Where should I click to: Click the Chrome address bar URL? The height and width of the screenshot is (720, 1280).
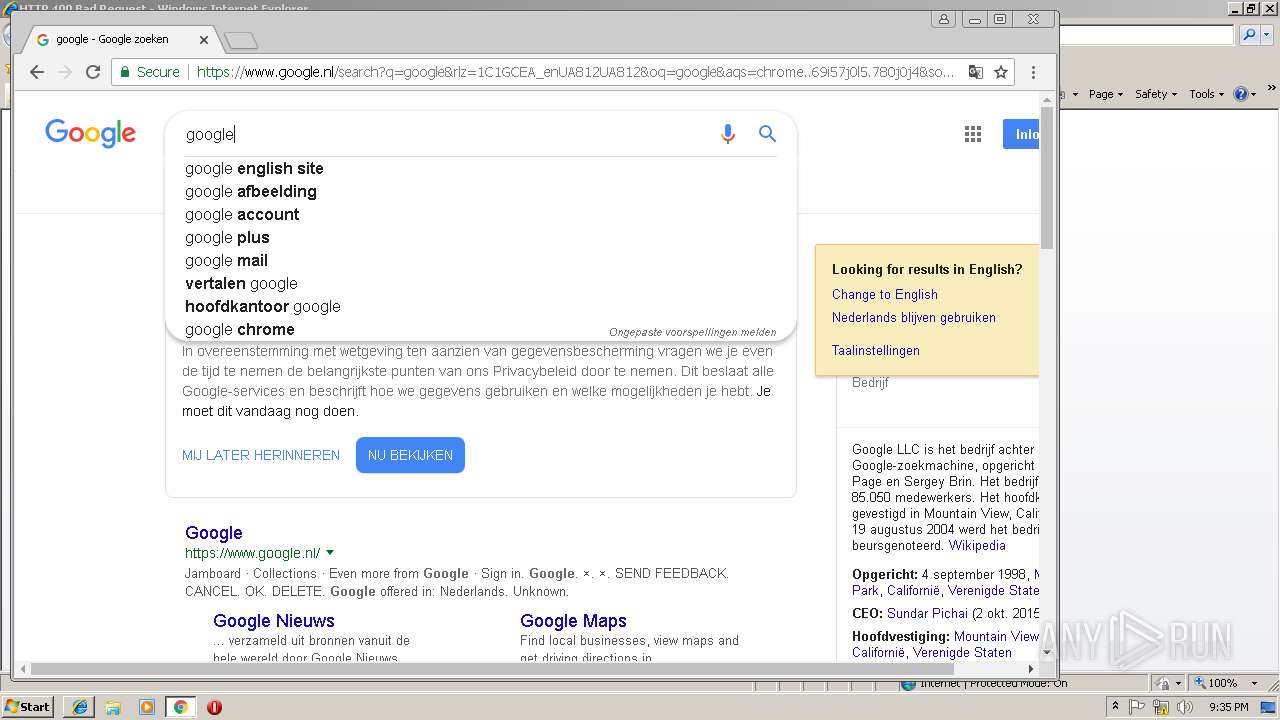(x=575, y=72)
